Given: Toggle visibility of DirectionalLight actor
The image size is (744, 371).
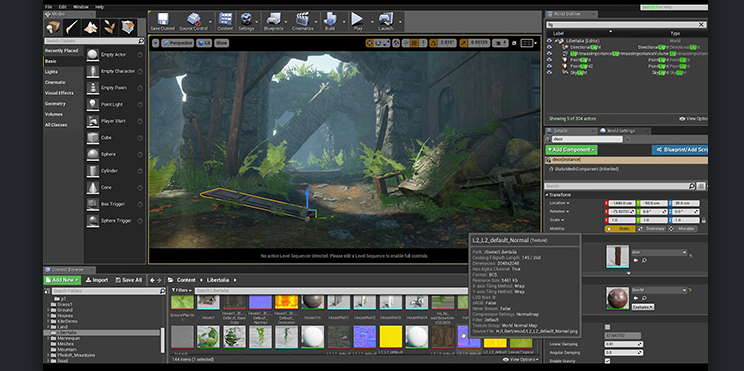Looking at the screenshot, I should coord(549,47).
